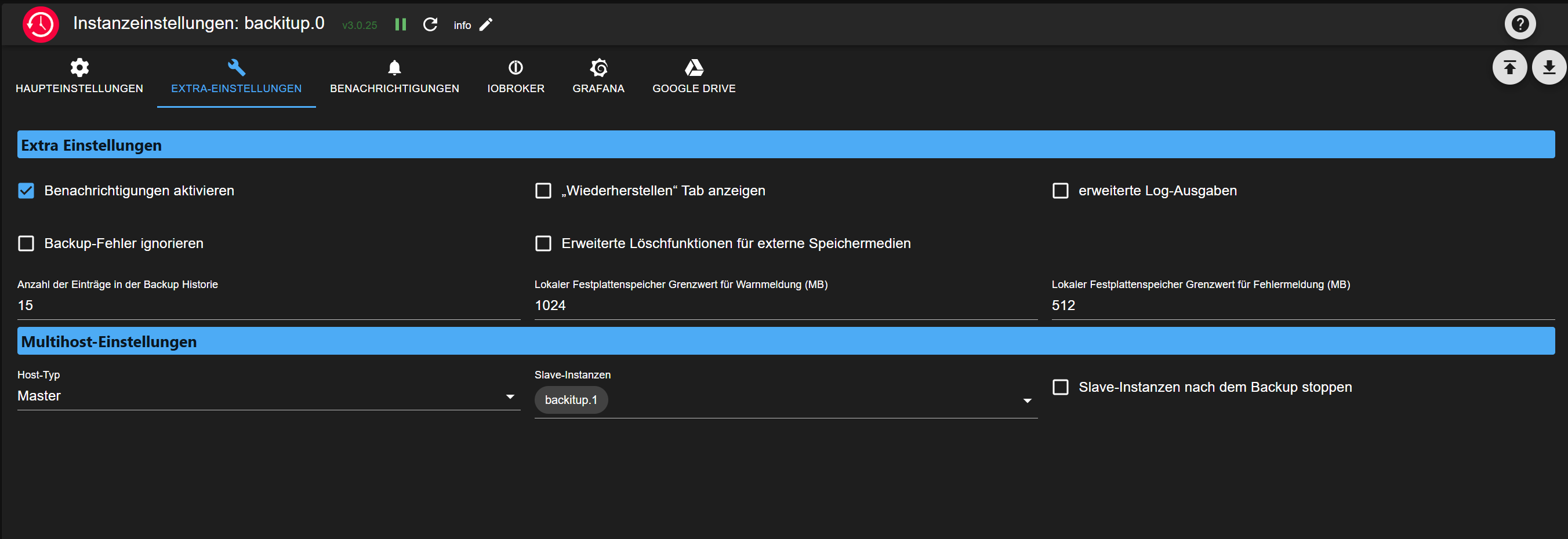Go to the Benachrichtigungen tab

point(394,77)
